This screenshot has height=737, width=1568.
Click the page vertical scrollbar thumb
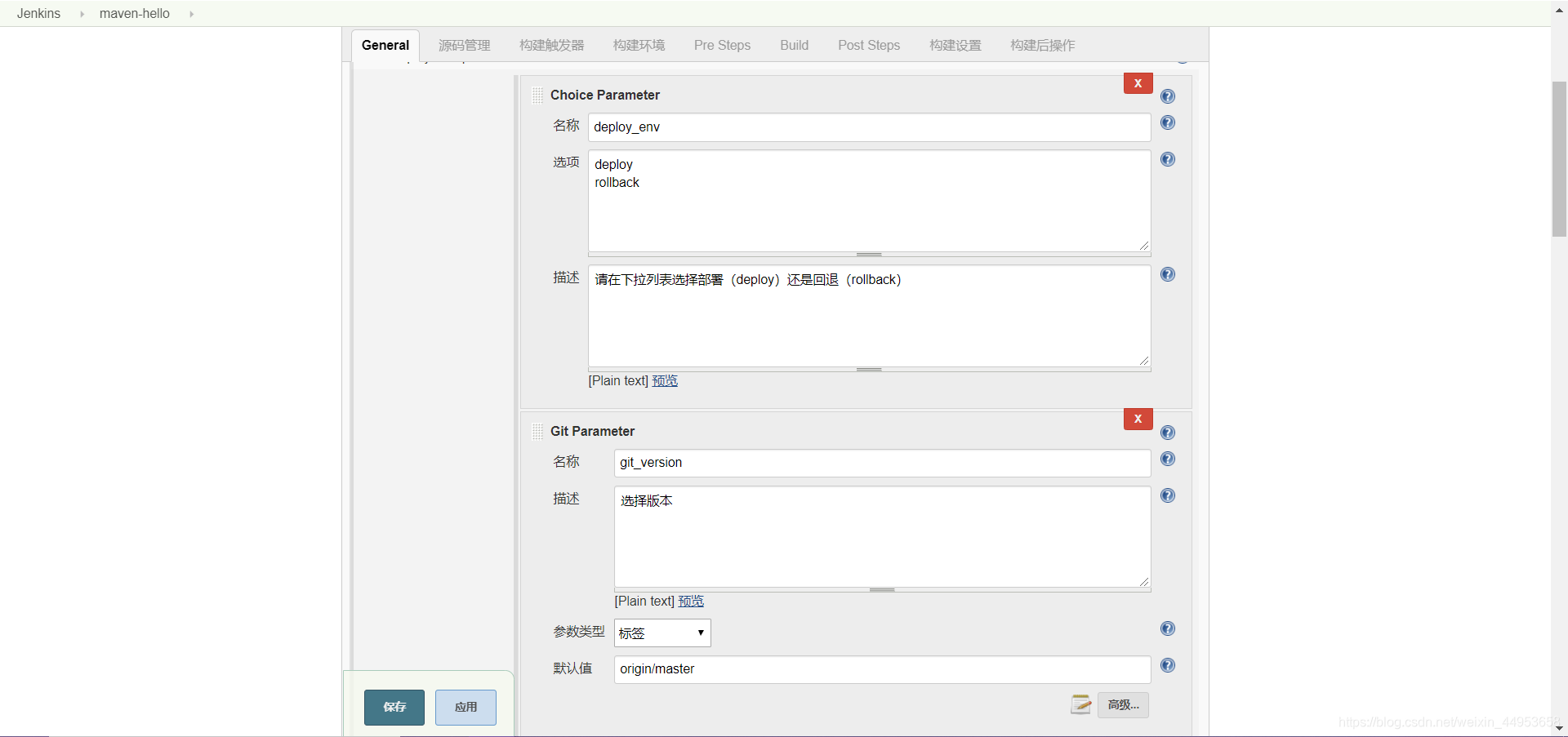(x=1559, y=159)
